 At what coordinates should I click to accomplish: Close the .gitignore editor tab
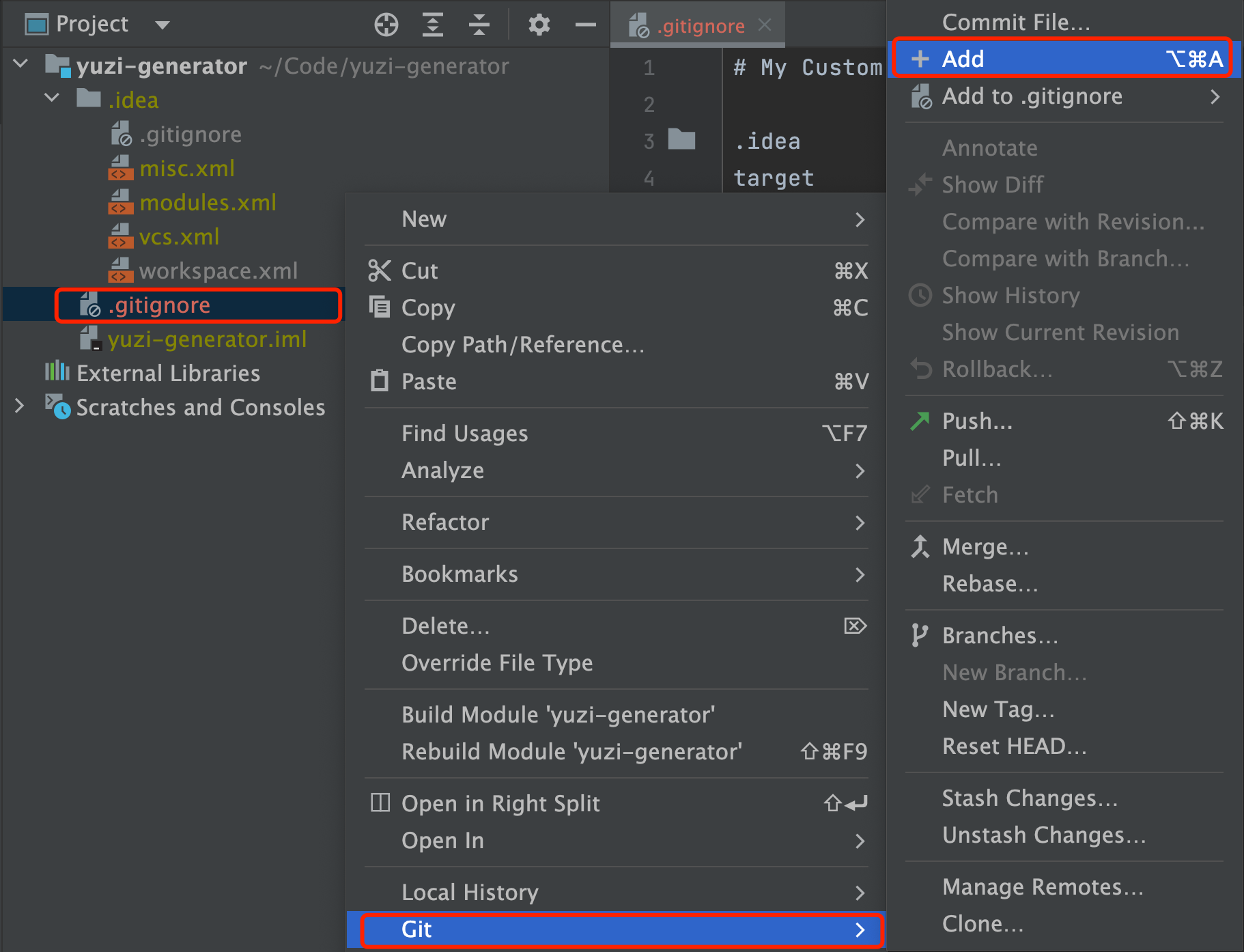point(765,25)
